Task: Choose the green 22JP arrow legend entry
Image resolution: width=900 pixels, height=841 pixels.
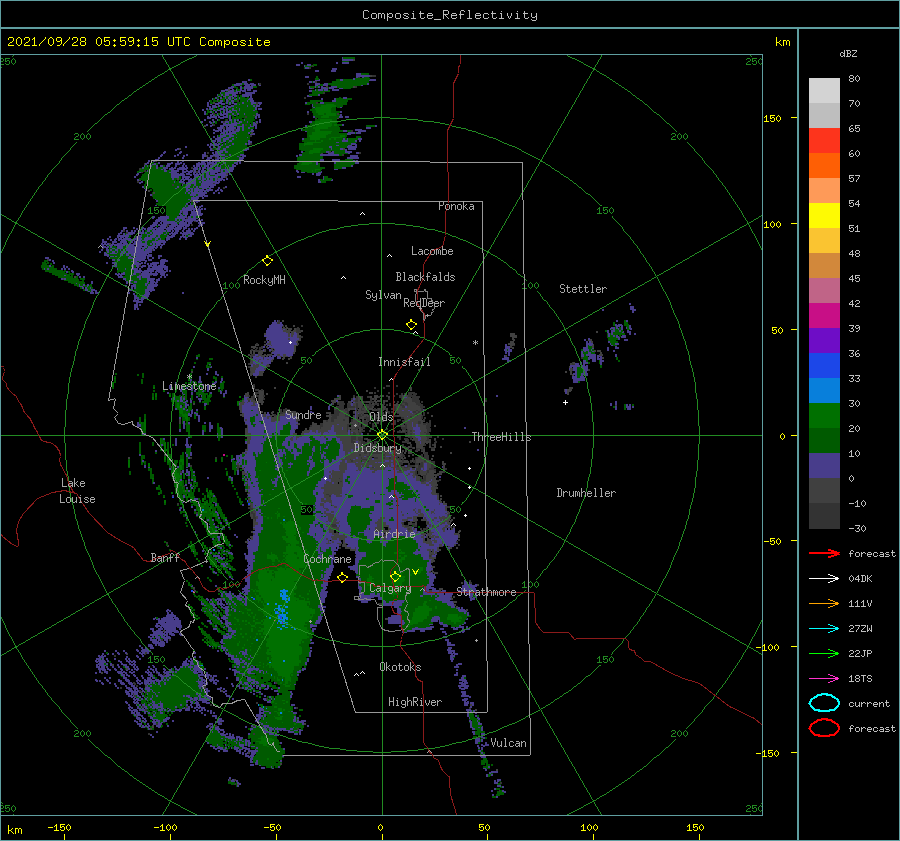Action: tap(824, 653)
